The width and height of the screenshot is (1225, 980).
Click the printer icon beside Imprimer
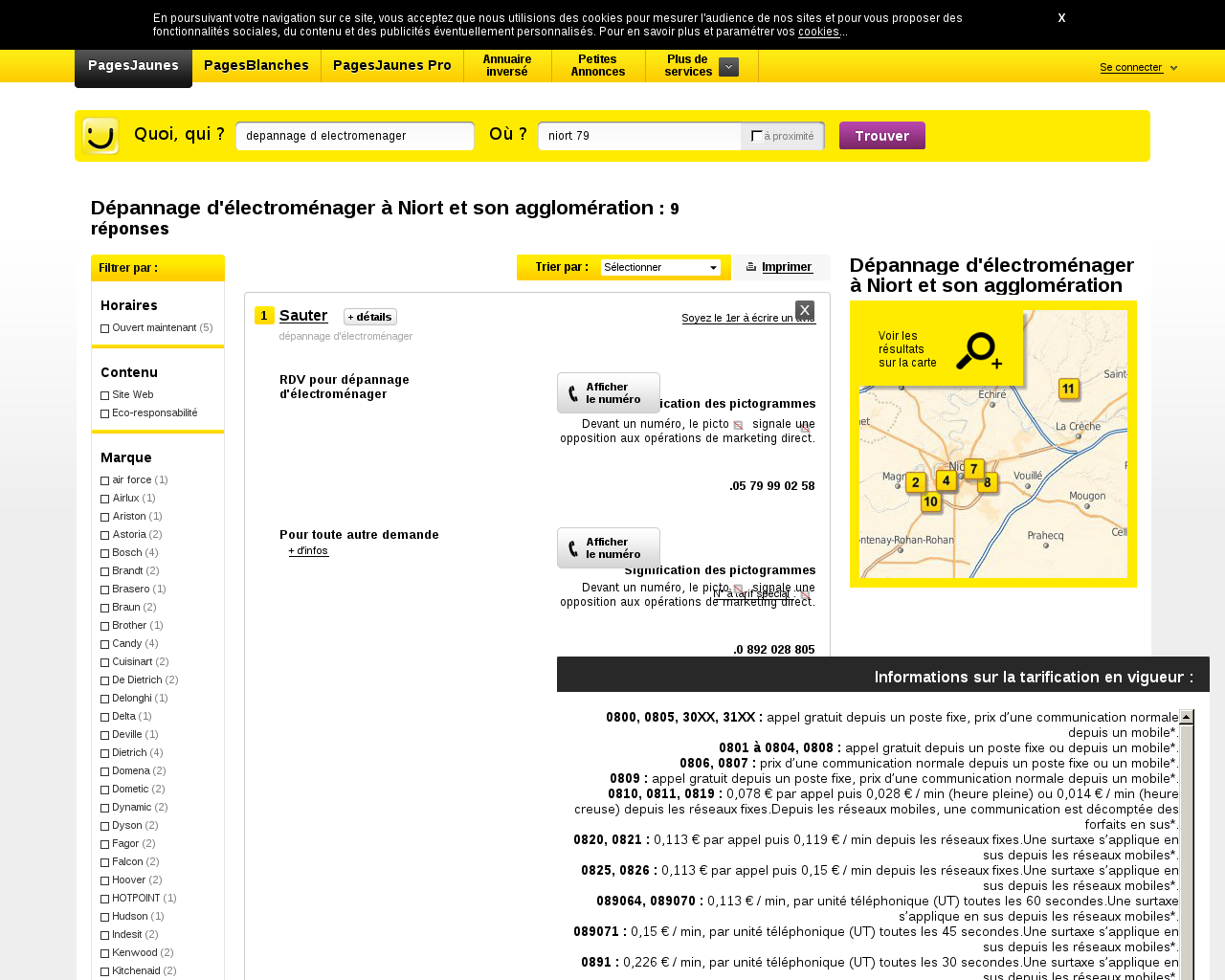click(x=751, y=267)
